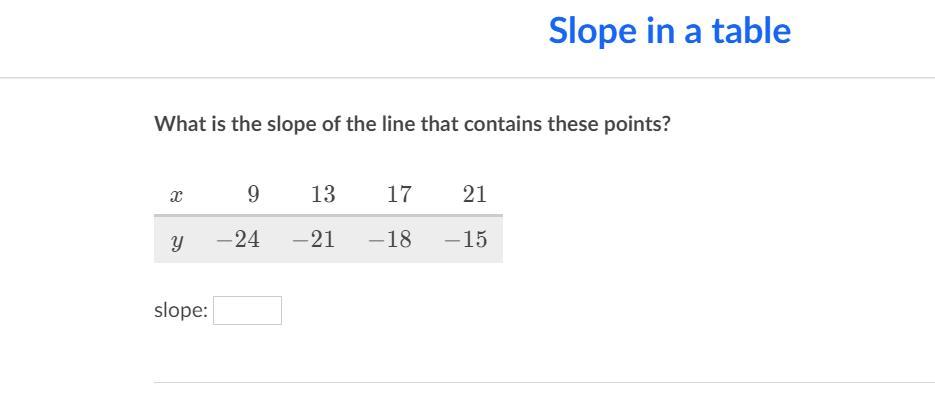Click the question text about slope

413,125
